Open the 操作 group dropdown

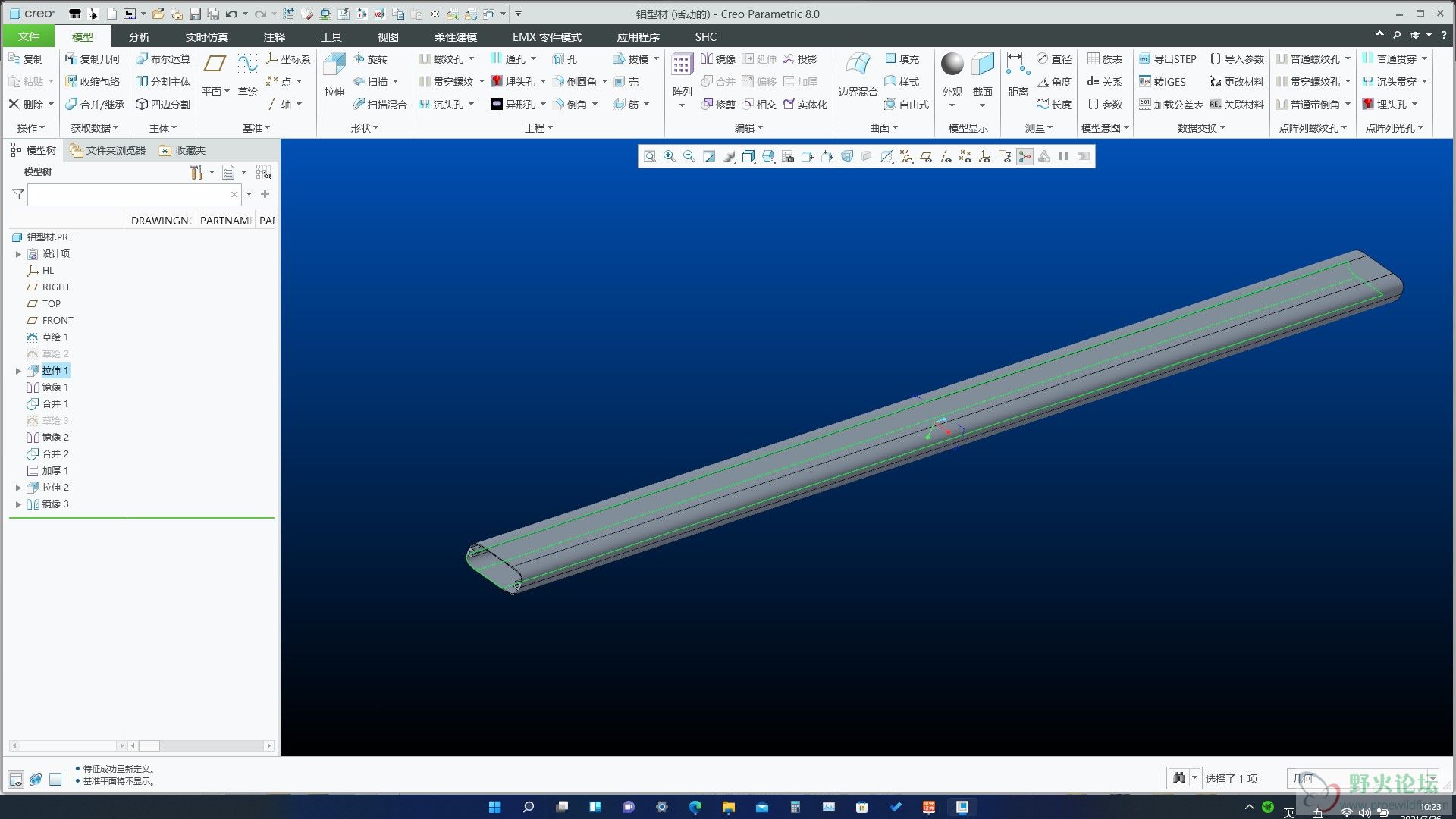tap(31, 128)
